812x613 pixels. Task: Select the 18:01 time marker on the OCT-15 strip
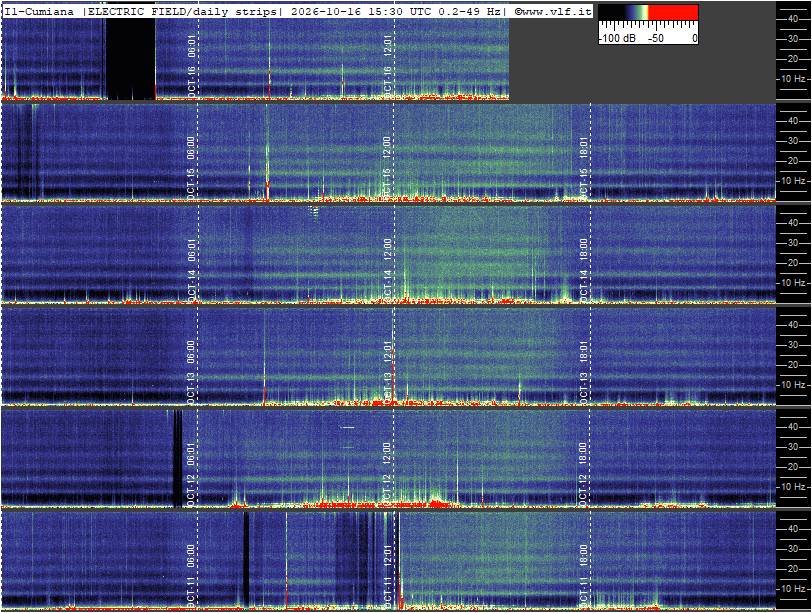584,147
